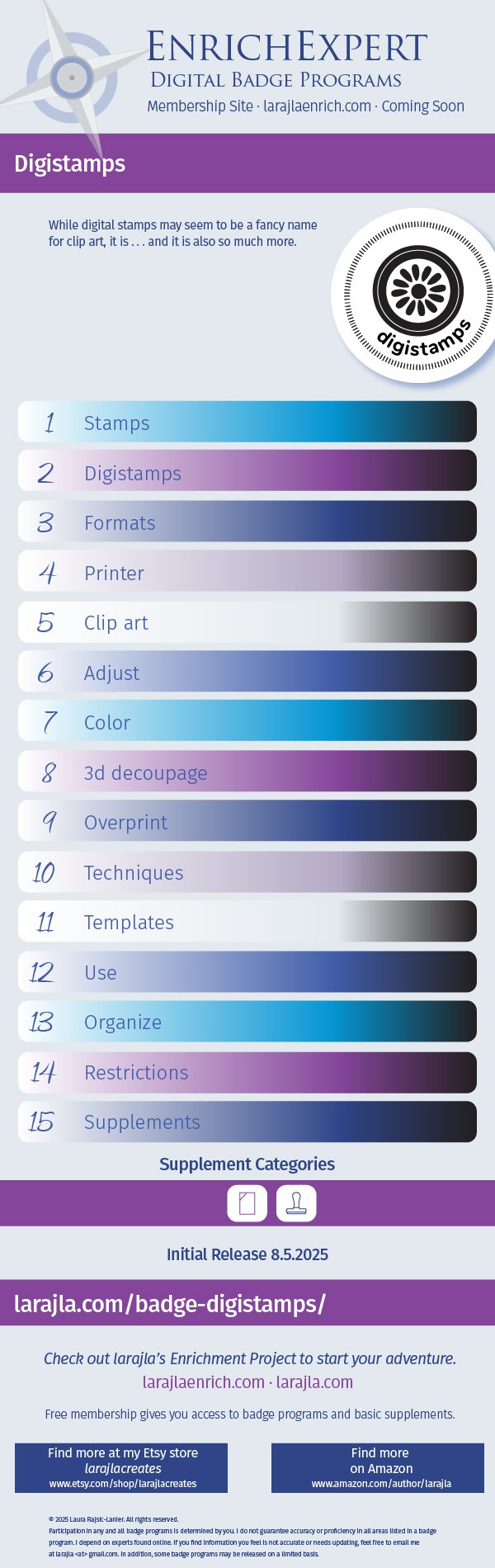Viewport: 495px width, 1568px height.
Task: Select the number 2 Digistamps row
Action: [247, 471]
